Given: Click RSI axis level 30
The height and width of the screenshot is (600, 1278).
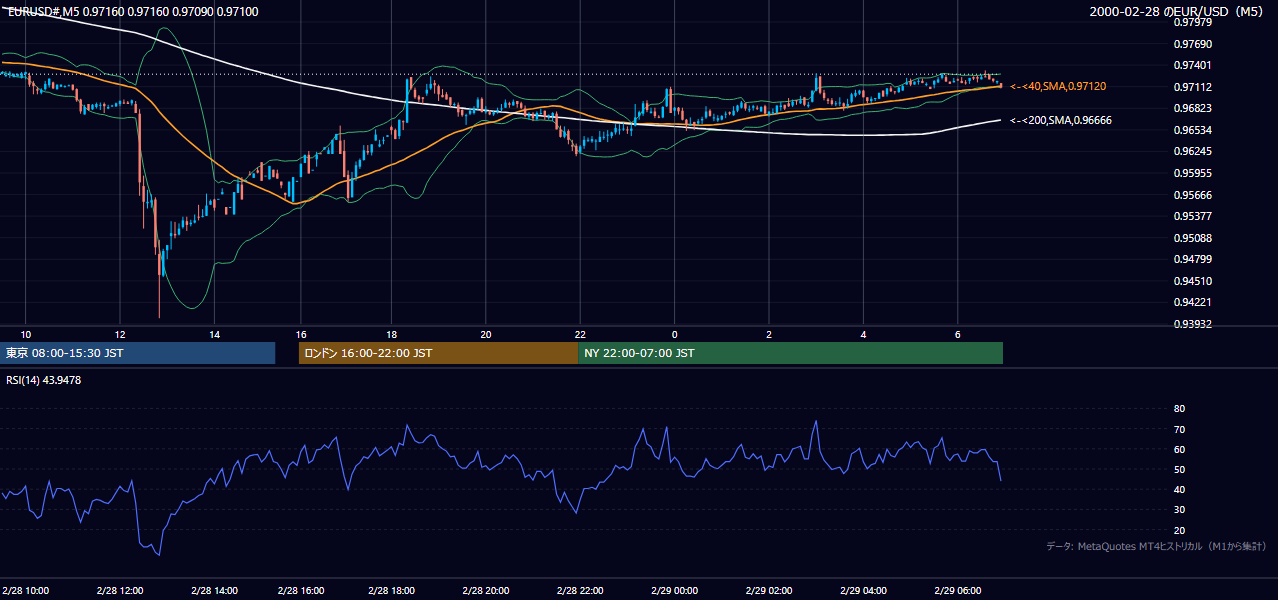Looking at the screenshot, I should click(x=1179, y=509).
